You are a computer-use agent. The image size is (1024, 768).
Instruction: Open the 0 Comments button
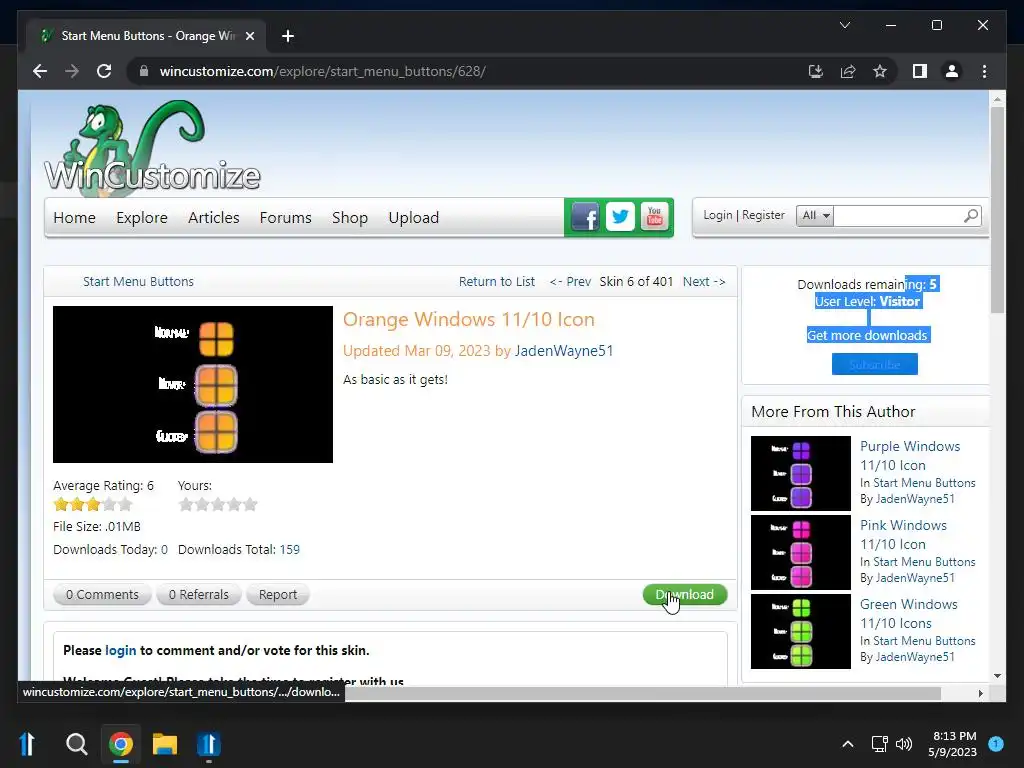102,594
